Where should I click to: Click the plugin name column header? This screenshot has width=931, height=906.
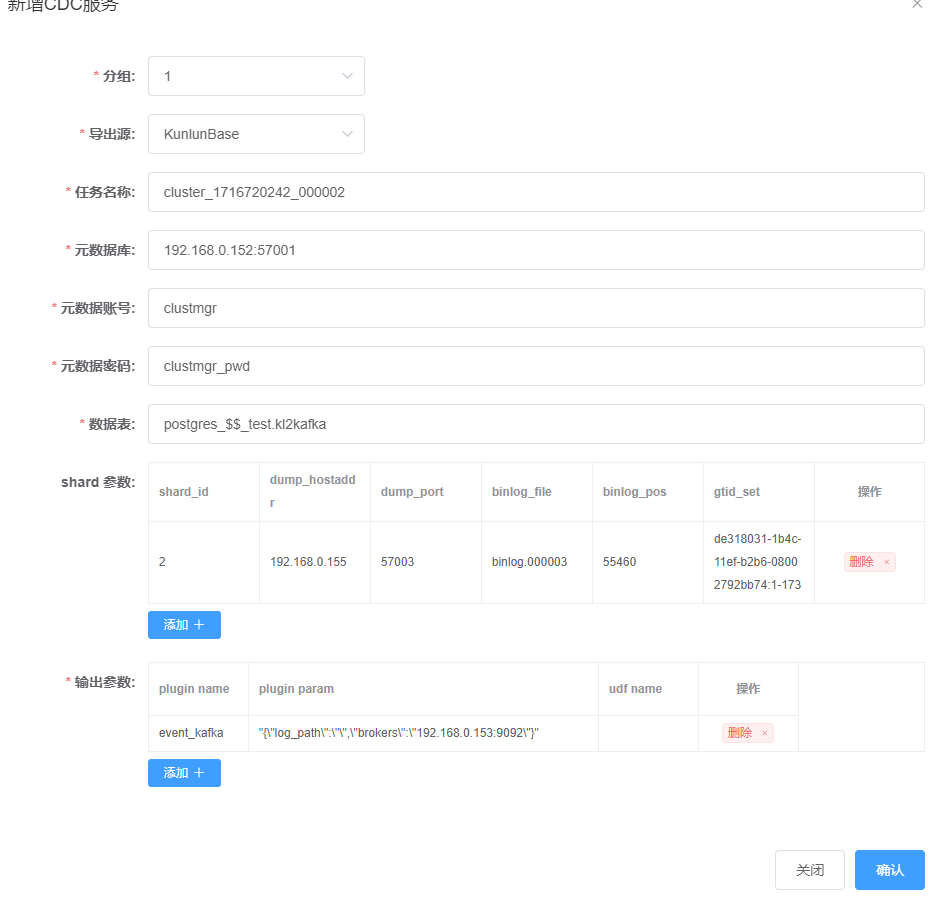[198, 689]
